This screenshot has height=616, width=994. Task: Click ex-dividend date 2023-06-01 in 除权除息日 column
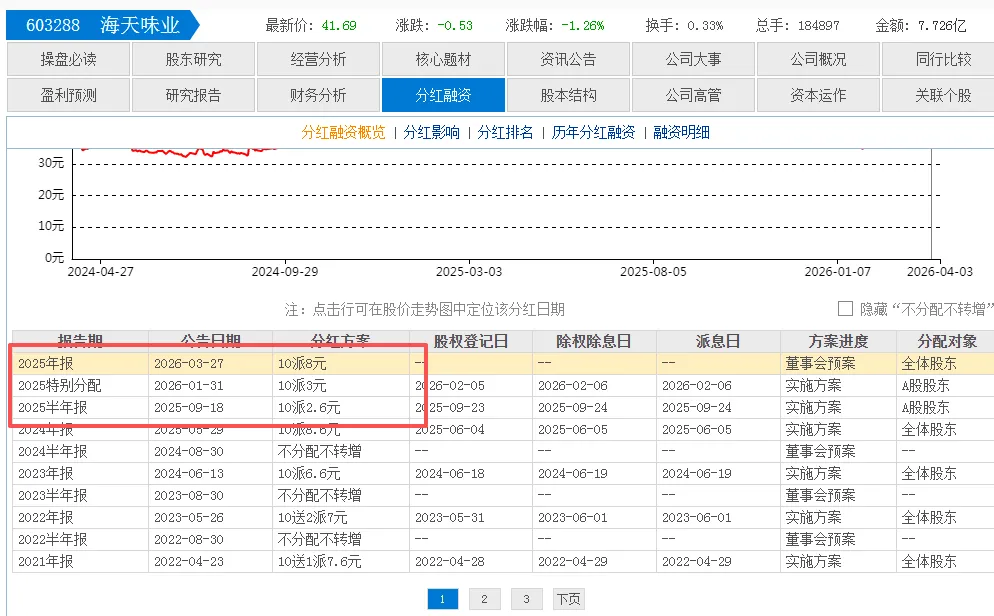pos(573,518)
